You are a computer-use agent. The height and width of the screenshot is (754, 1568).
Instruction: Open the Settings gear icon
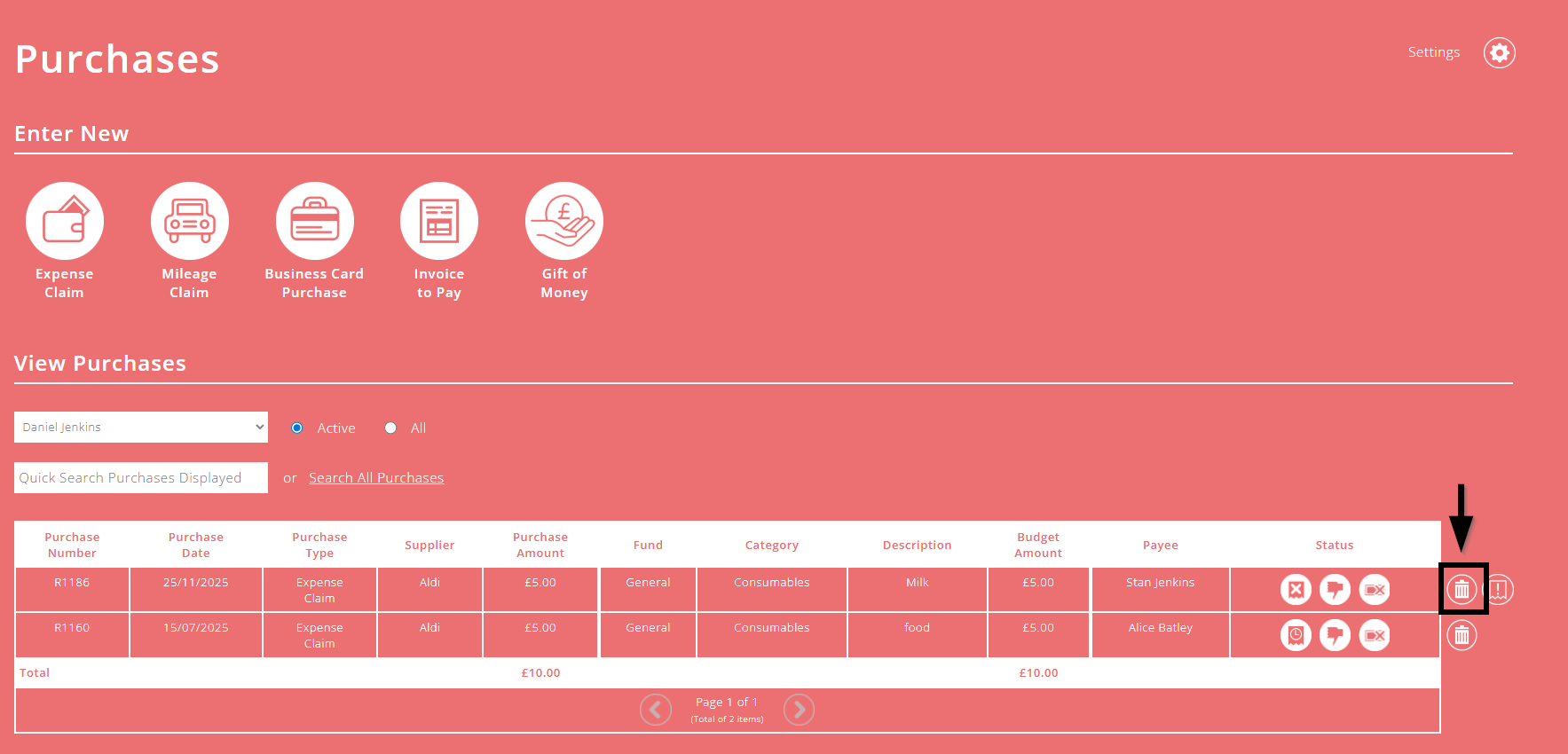click(x=1499, y=53)
